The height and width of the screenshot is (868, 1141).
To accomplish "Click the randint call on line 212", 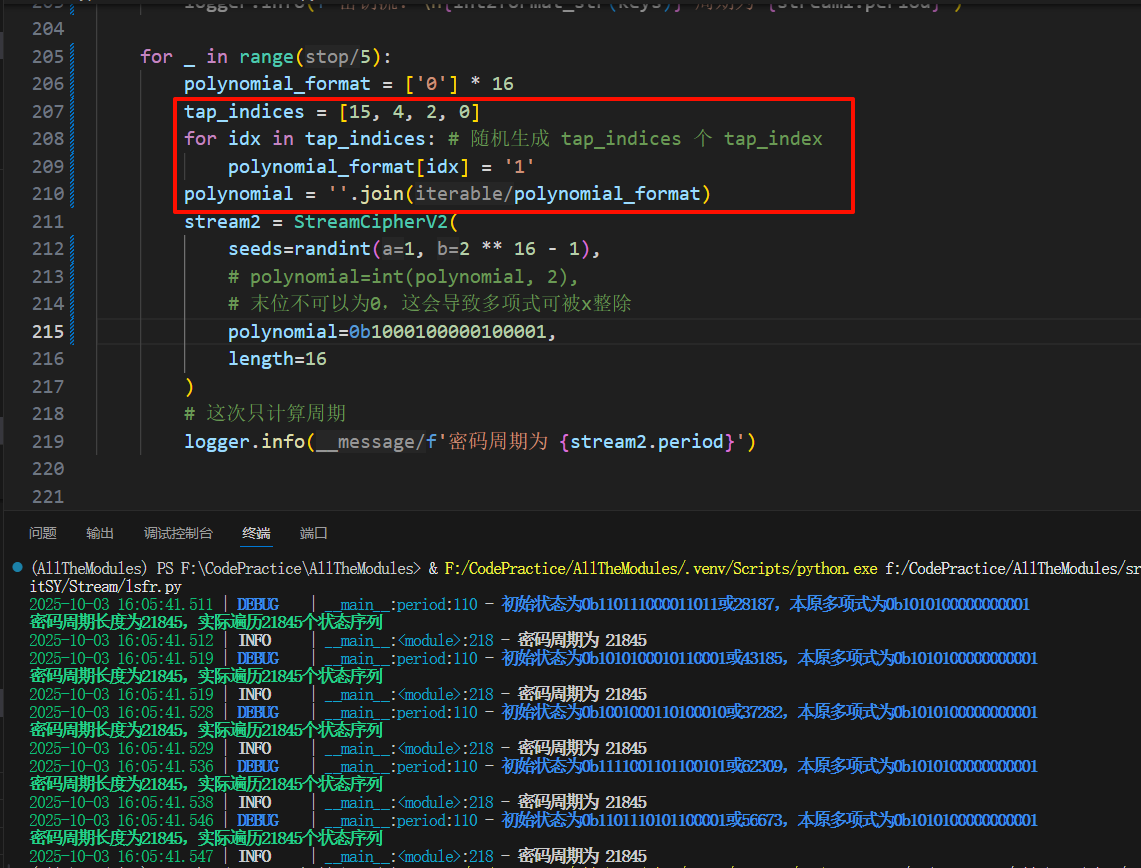I will [326, 249].
